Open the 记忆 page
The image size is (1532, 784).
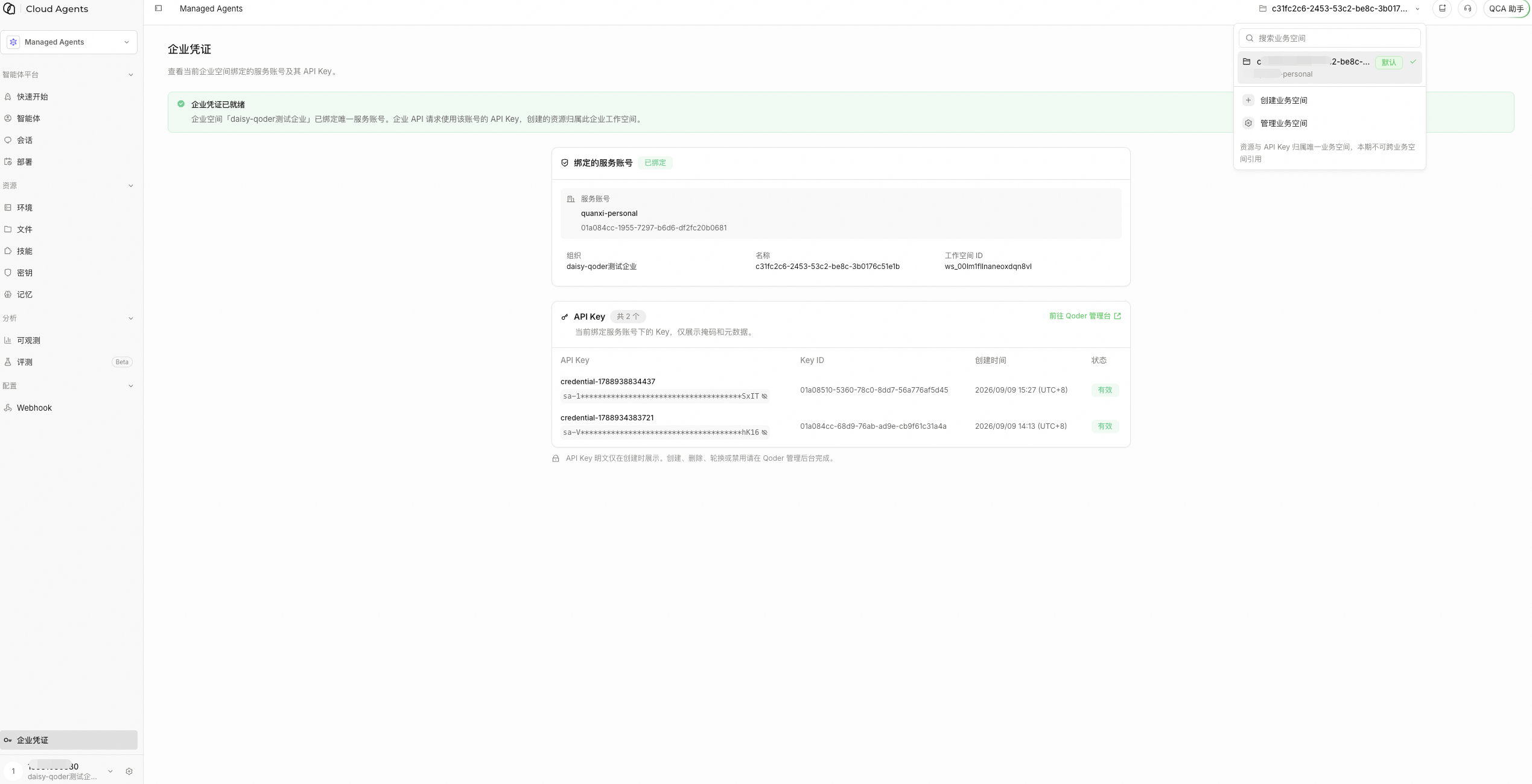point(69,294)
